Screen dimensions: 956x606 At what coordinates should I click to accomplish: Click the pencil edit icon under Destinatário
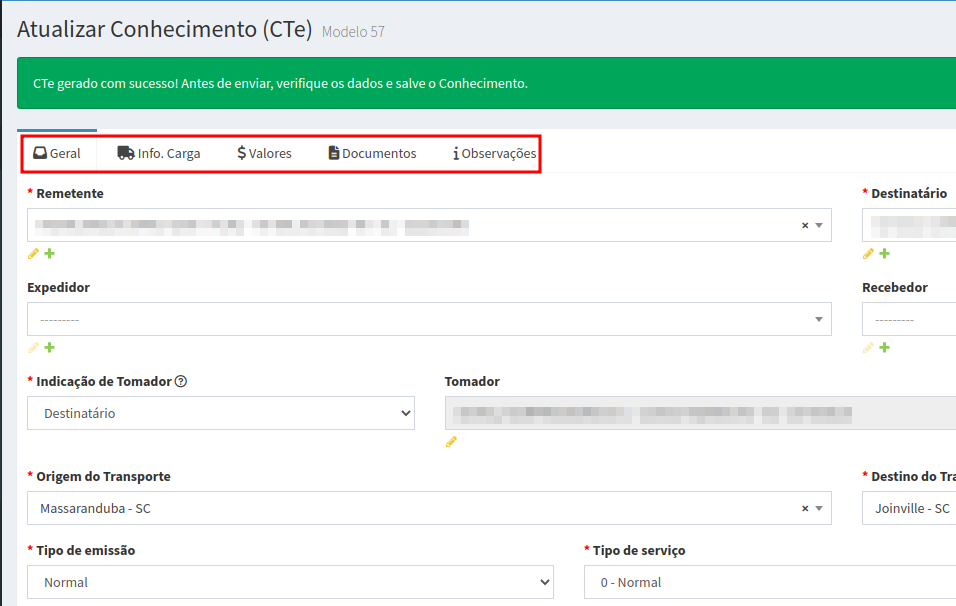tap(868, 254)
